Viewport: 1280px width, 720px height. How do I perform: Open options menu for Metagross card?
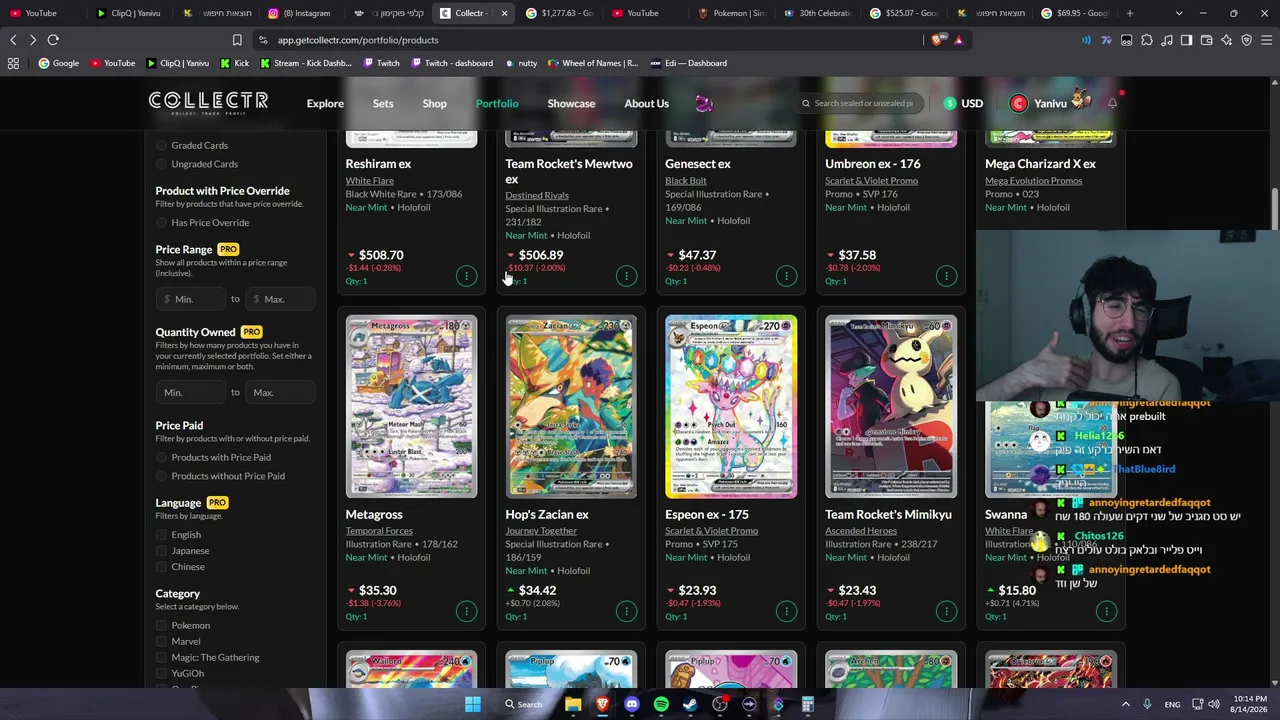[x=466, y=611]
